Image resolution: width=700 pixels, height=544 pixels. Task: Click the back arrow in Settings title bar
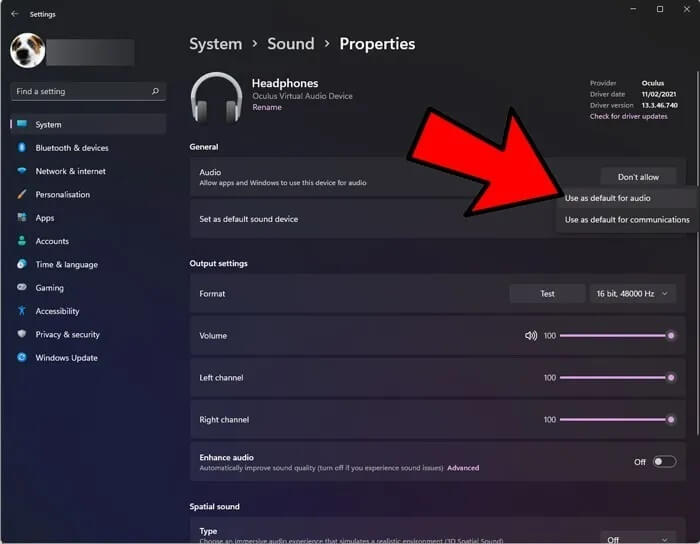pos(15,14)
